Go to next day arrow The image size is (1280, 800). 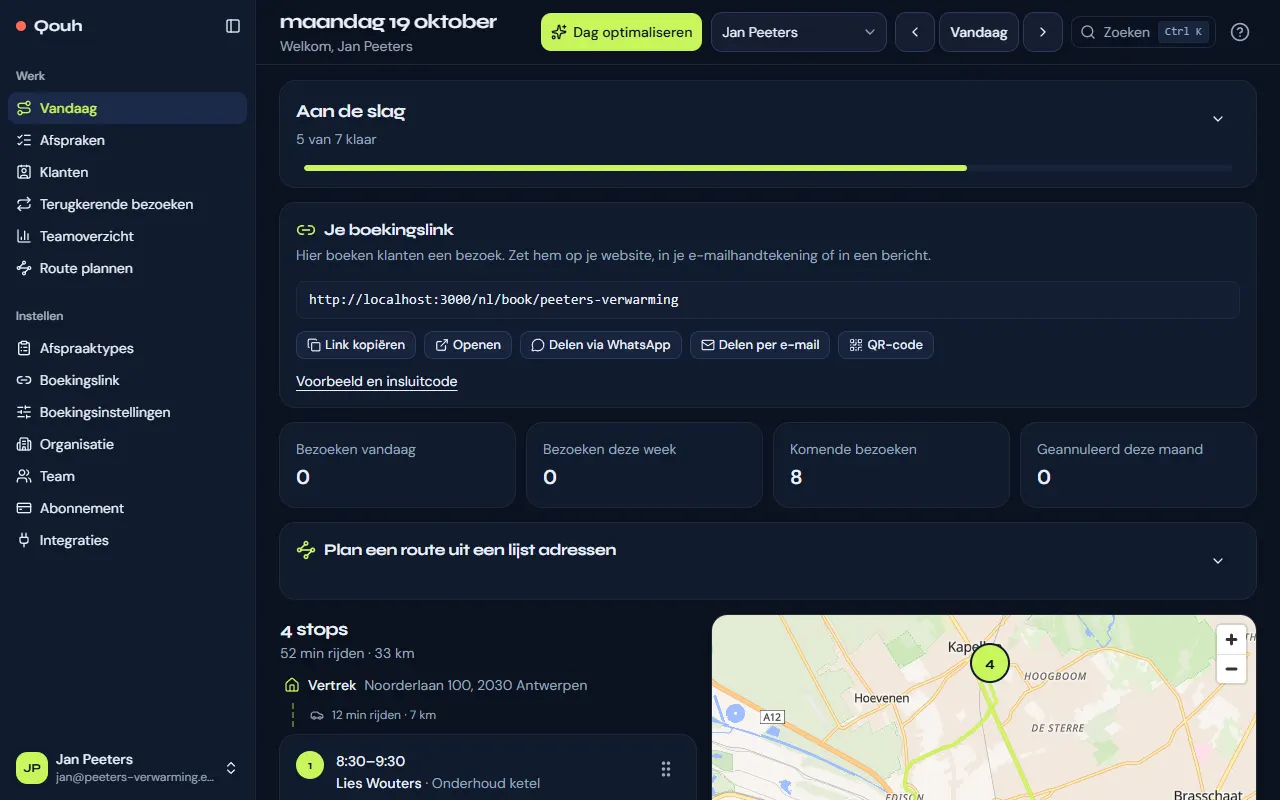(1043, 32)
